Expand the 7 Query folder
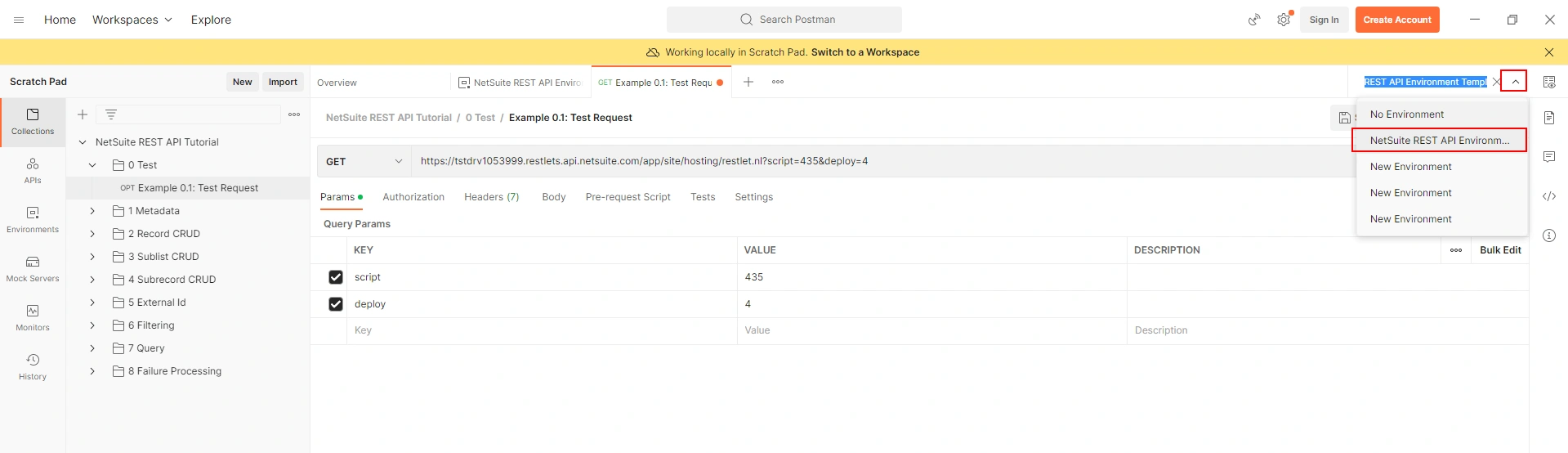Viewport: 1568px width, 453px height. (92, 348)
